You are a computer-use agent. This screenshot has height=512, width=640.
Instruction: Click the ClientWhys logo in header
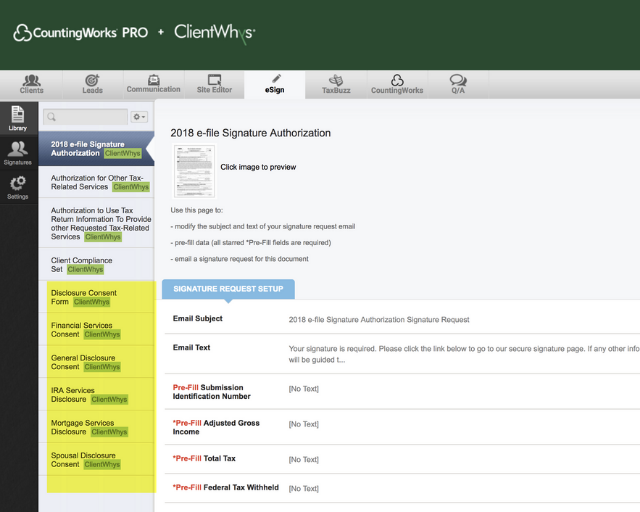click(215, 33)
